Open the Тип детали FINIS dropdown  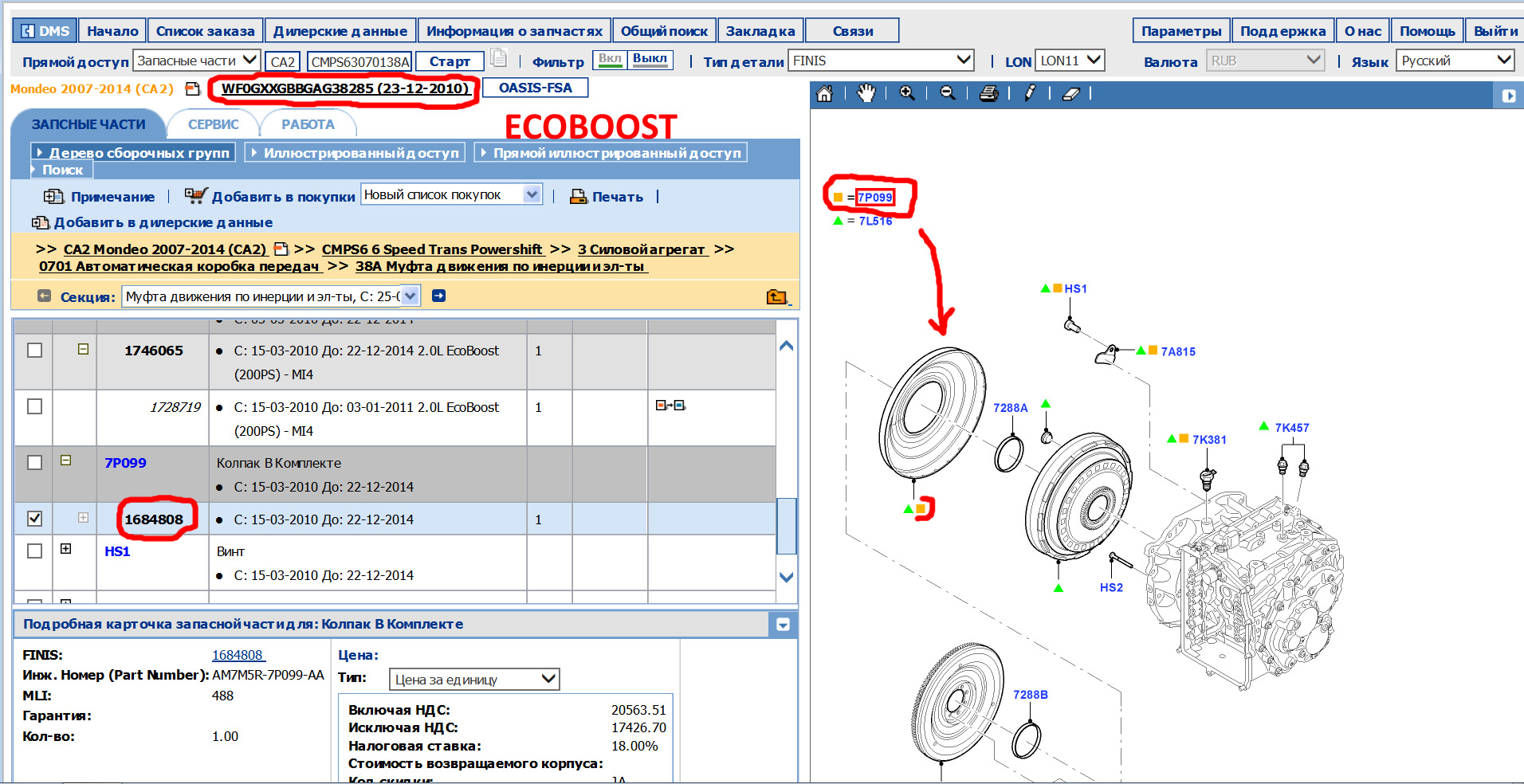pos(882,61)
